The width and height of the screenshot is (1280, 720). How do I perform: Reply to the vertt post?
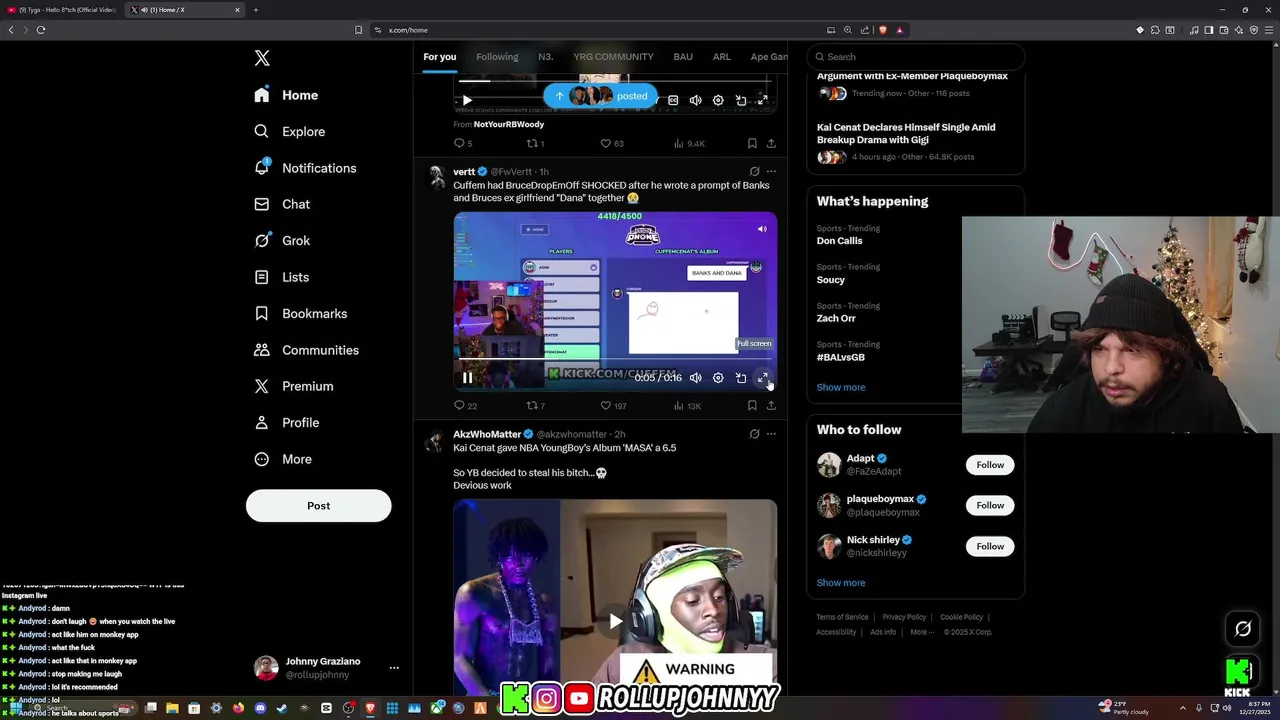click(465, 406)
